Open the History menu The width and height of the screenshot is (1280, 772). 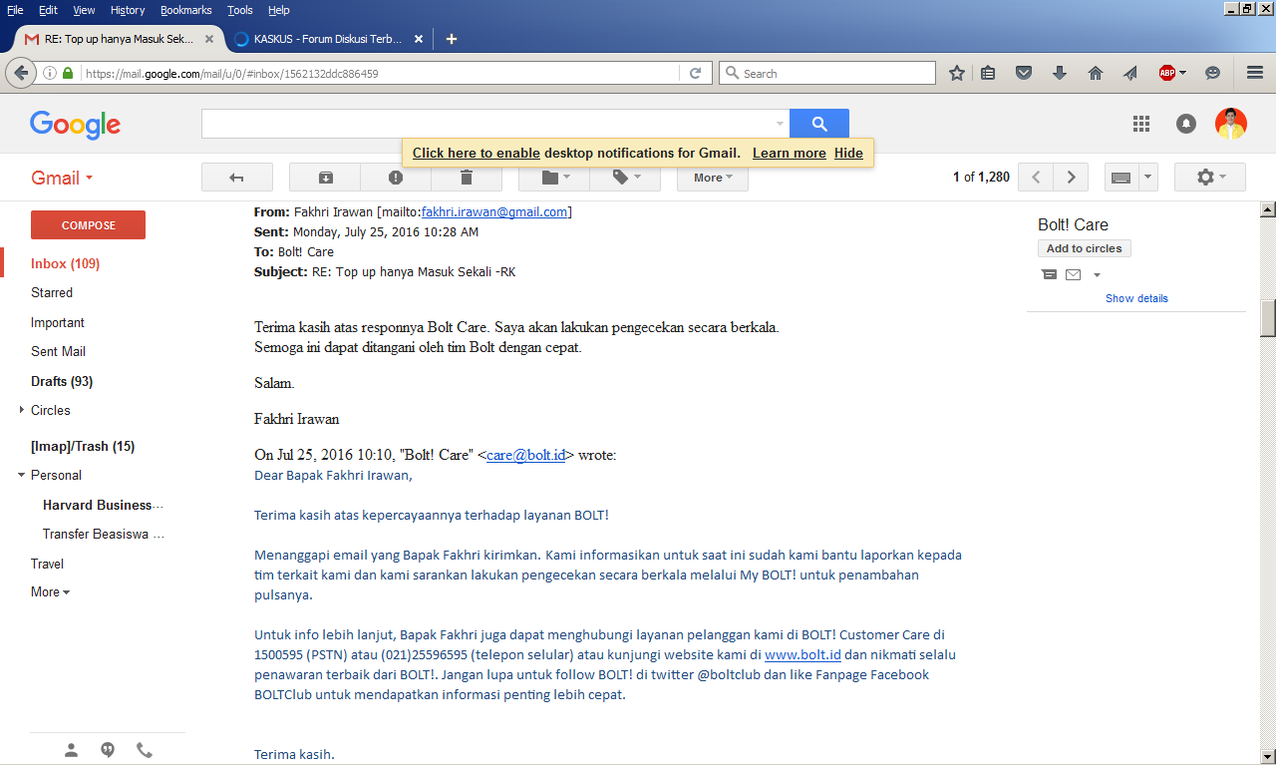pyautogui.click(x=128, y=10)
